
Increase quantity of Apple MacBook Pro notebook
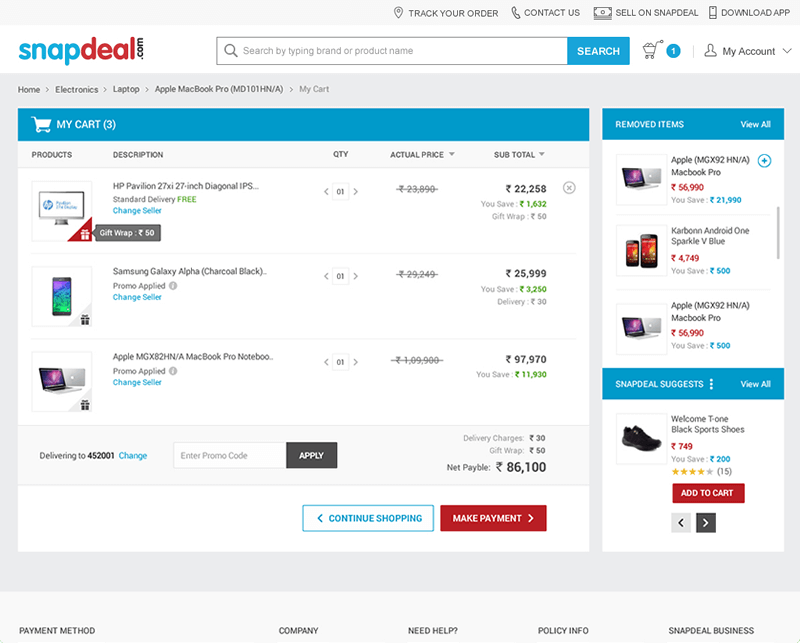(x=356, y=362)
